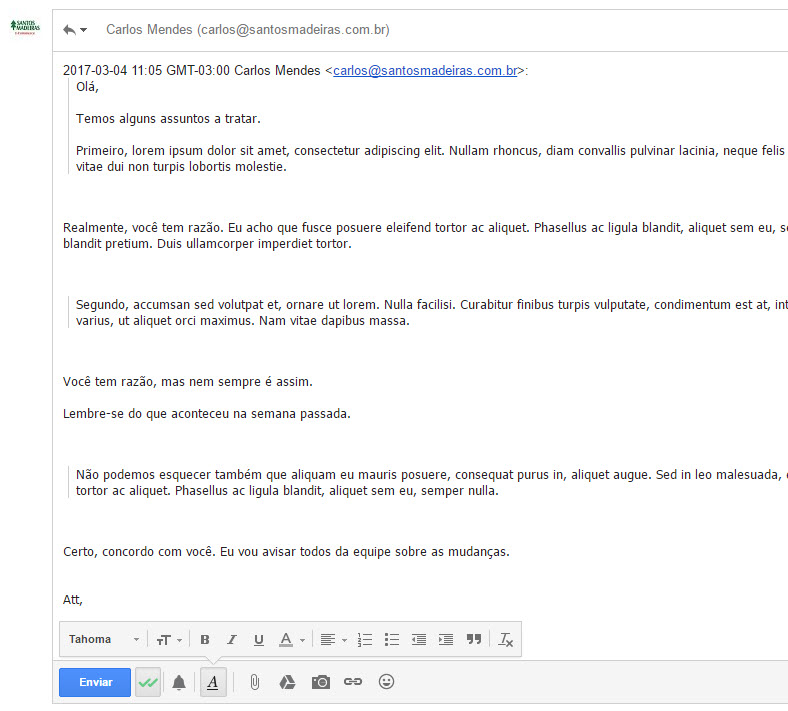Apply italic formatting
Image resolution: width=788 pixels, height=711 pixels.
(x=232, y=640)
